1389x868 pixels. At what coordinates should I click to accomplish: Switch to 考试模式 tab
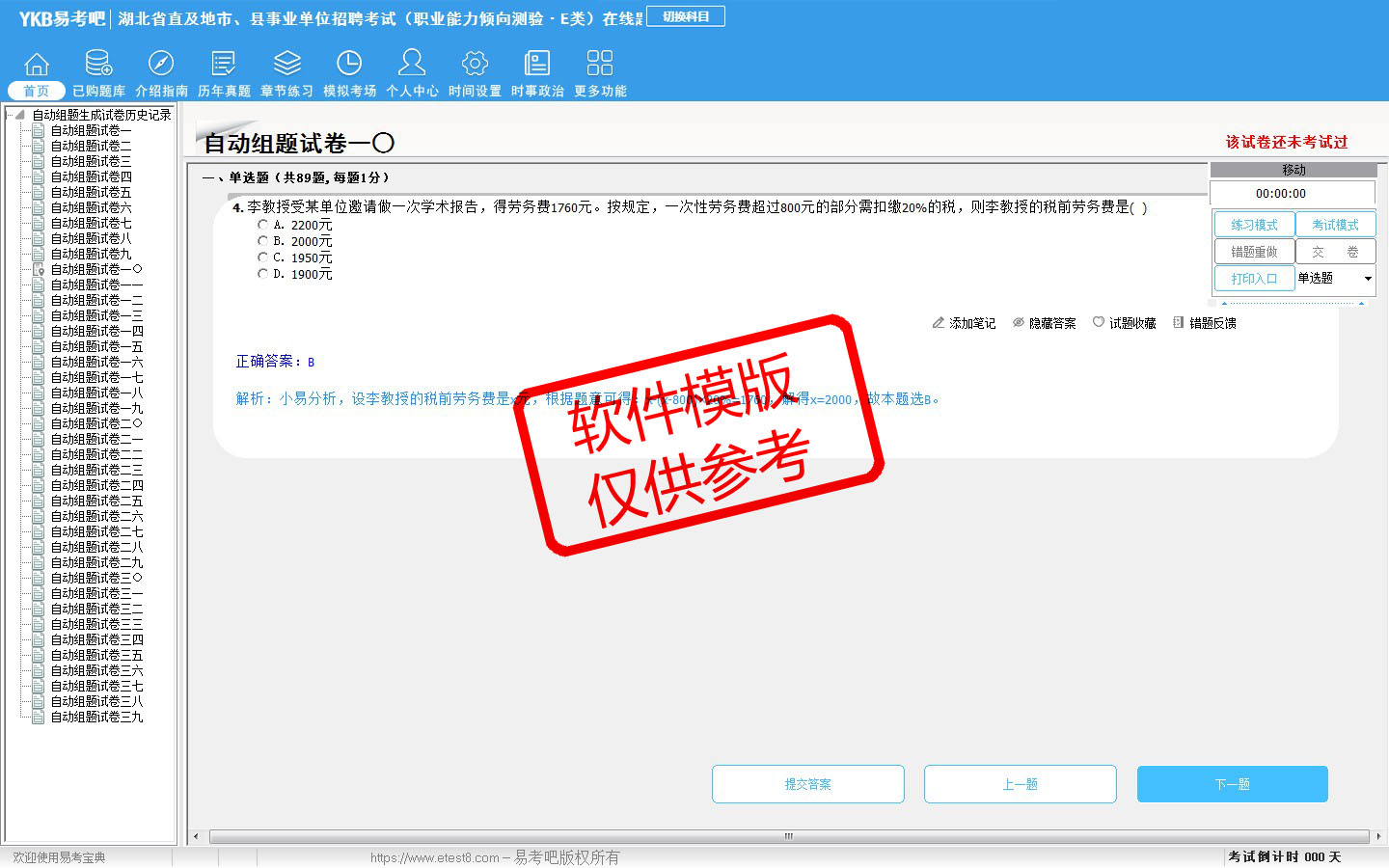[1335, 225]
